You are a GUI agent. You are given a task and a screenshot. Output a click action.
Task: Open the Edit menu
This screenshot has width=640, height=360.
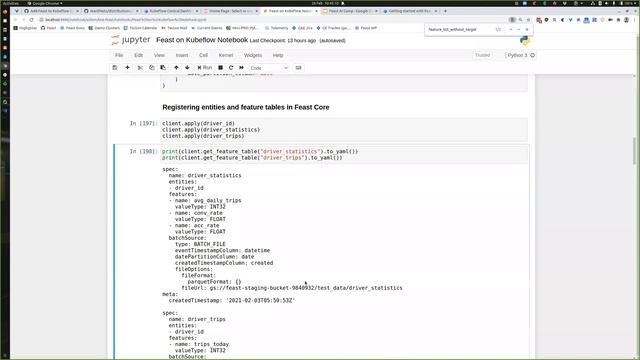tap(139, 55)
